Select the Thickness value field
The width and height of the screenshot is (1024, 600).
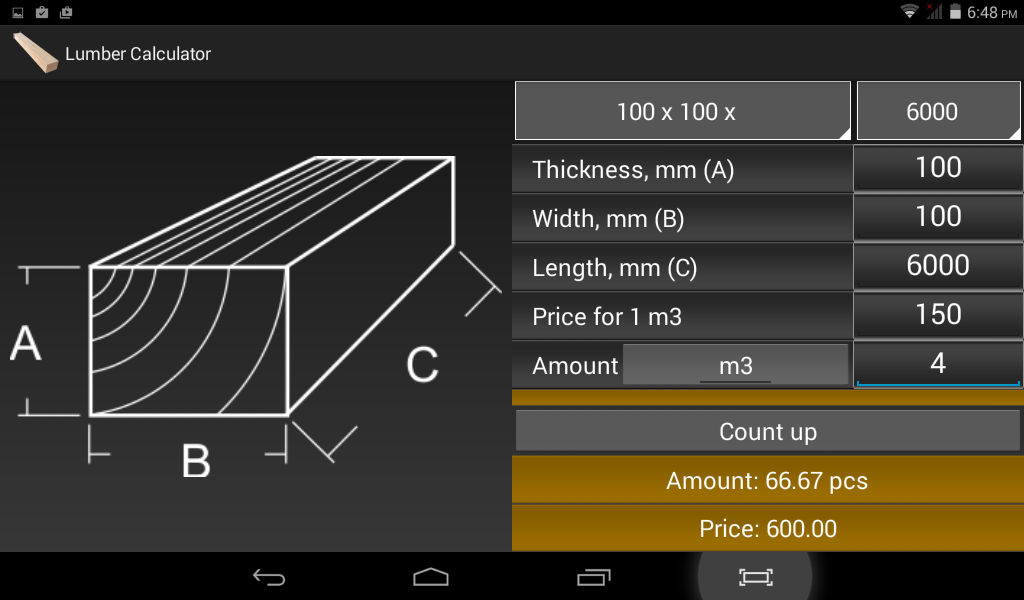pyautogui.click(x=937, y=168)
